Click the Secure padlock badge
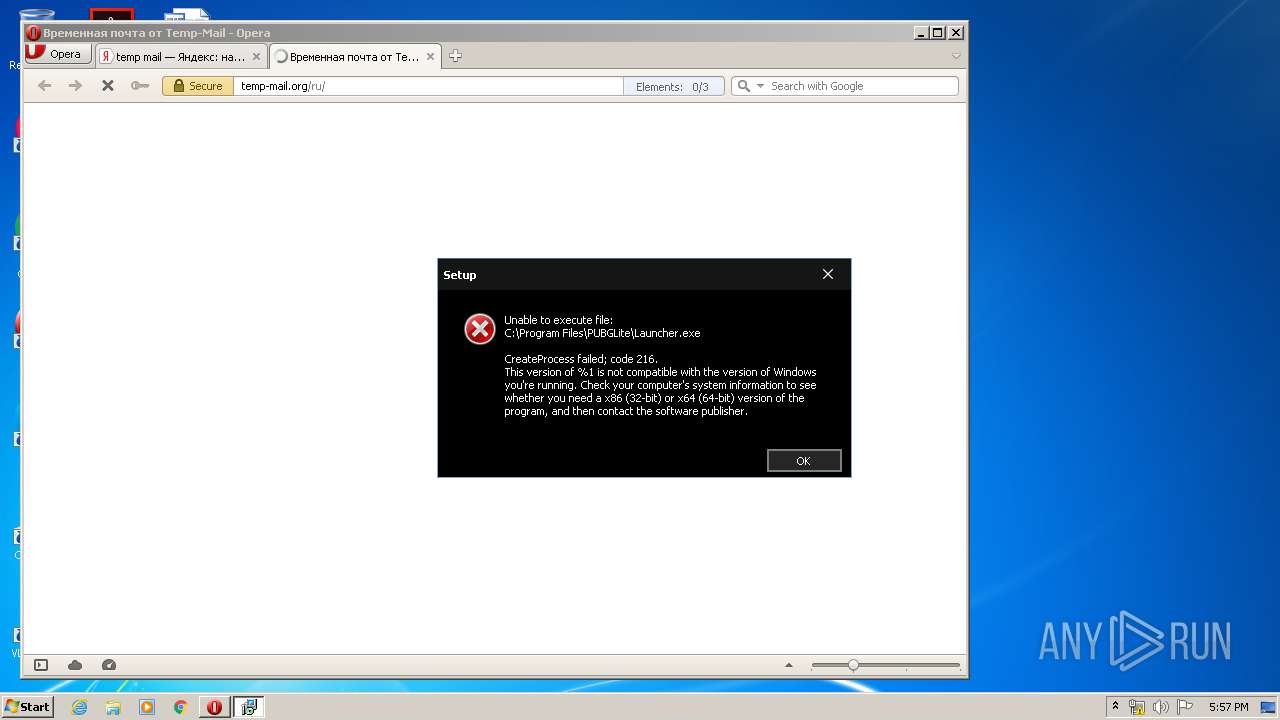 click(x=198, y=86)
